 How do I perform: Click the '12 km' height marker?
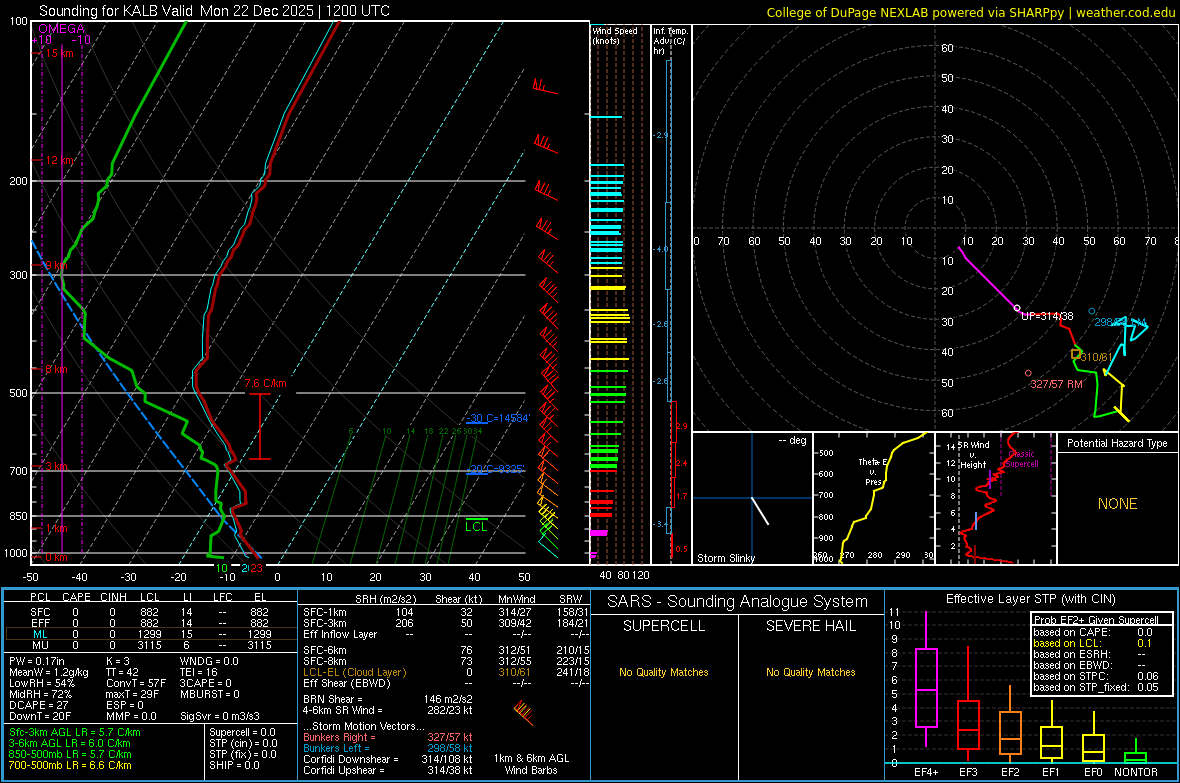(60, 160)
